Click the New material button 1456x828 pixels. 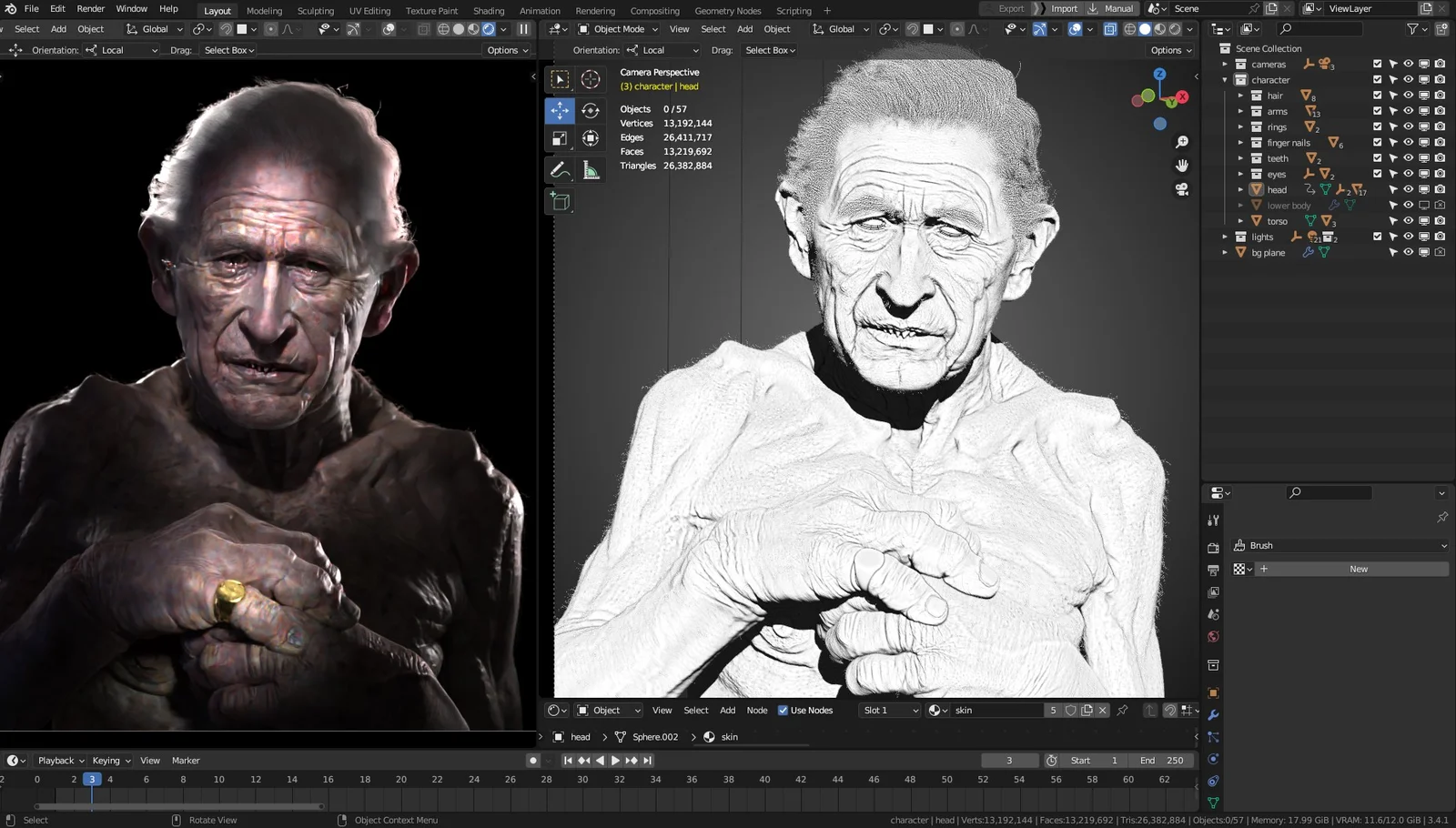tap(1358, 568)
